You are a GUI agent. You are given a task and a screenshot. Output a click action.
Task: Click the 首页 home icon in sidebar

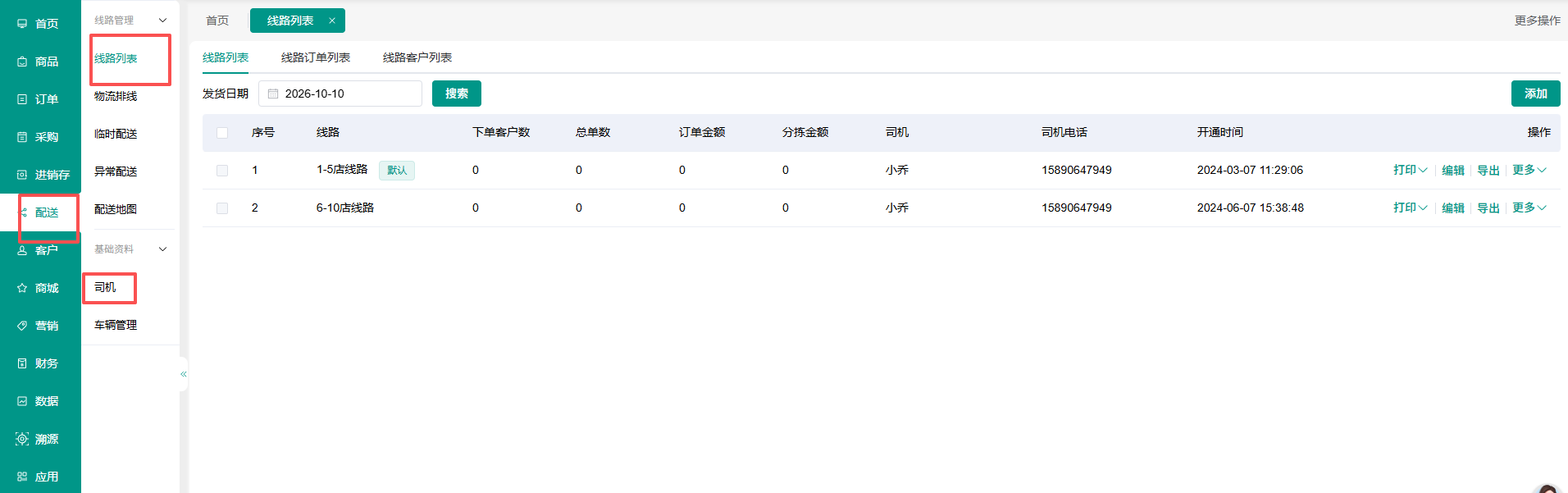click(x=22, y=24)
